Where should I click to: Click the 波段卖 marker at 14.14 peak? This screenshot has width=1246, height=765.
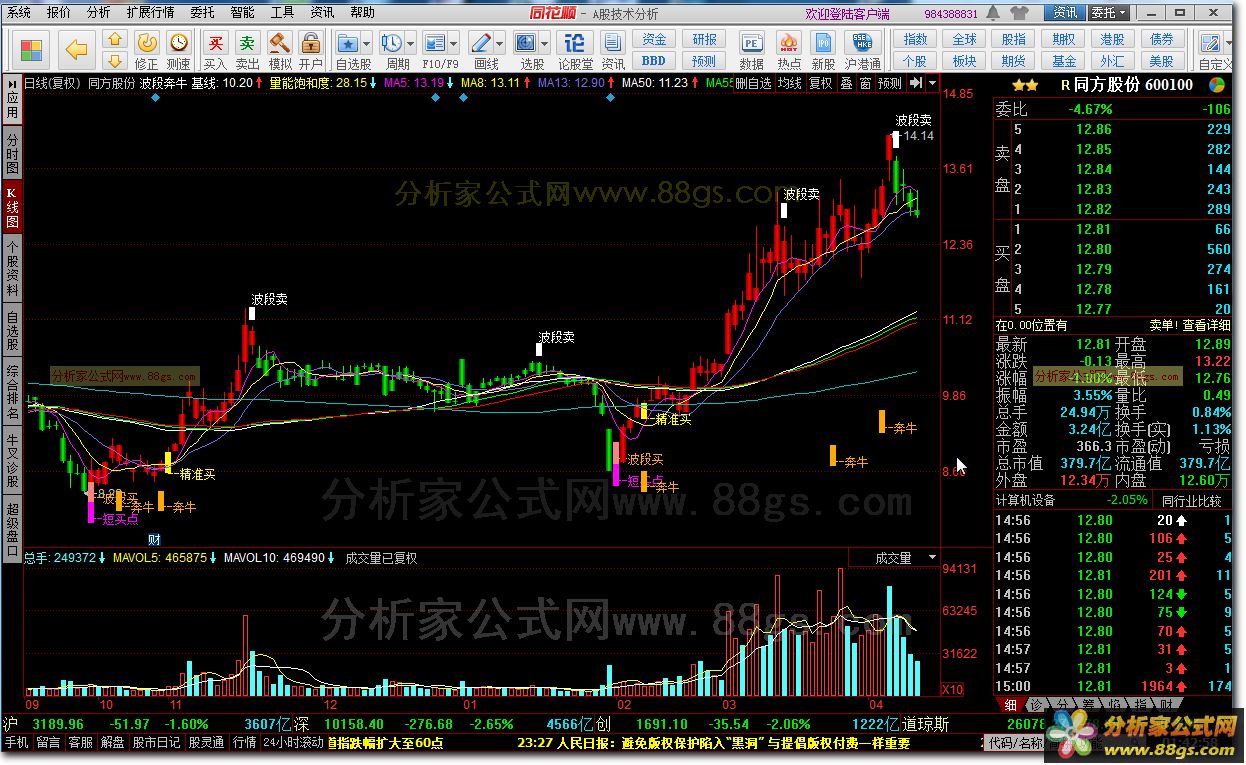point(913,120)
